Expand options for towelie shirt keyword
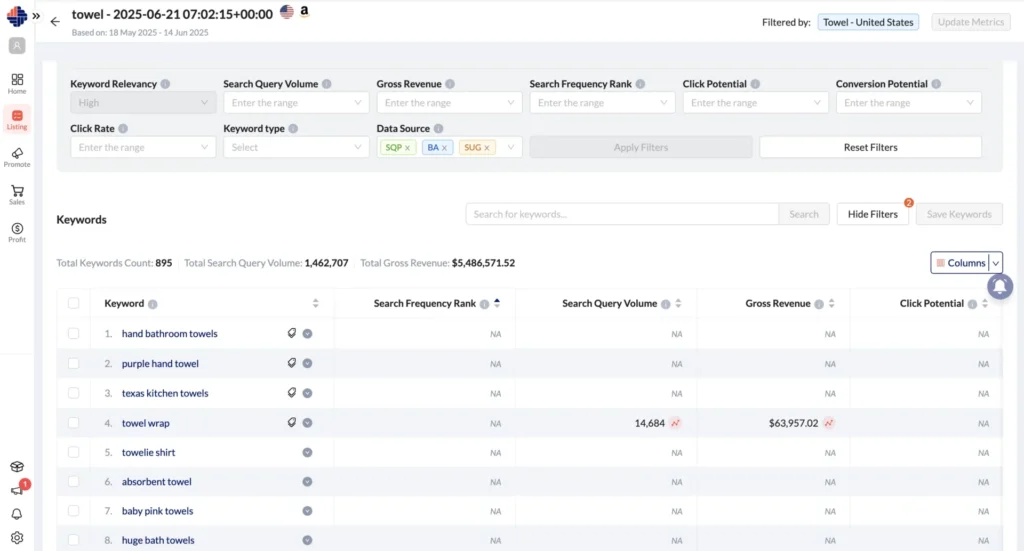The image size is (1024, 551). (307, 452)
